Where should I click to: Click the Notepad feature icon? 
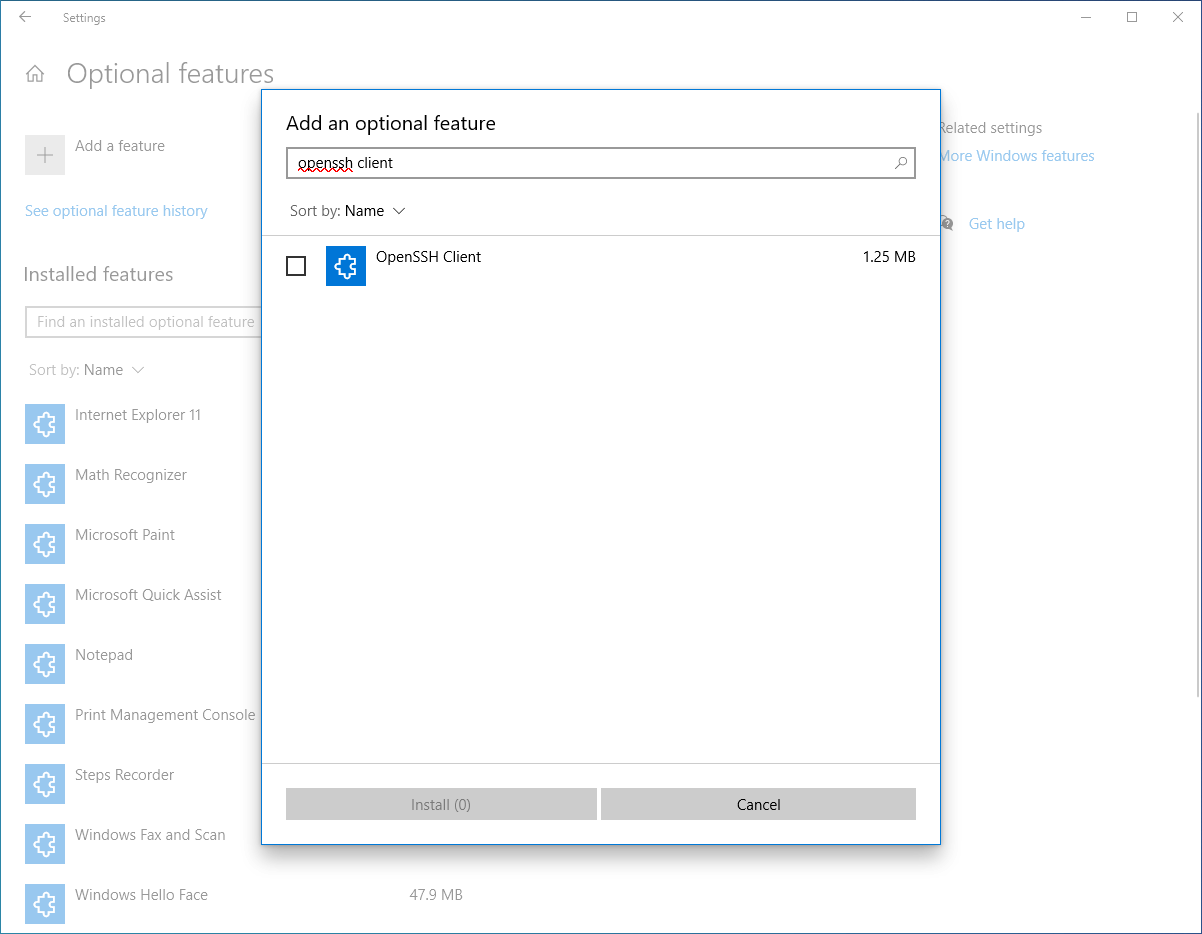click(x=45, y=665)
